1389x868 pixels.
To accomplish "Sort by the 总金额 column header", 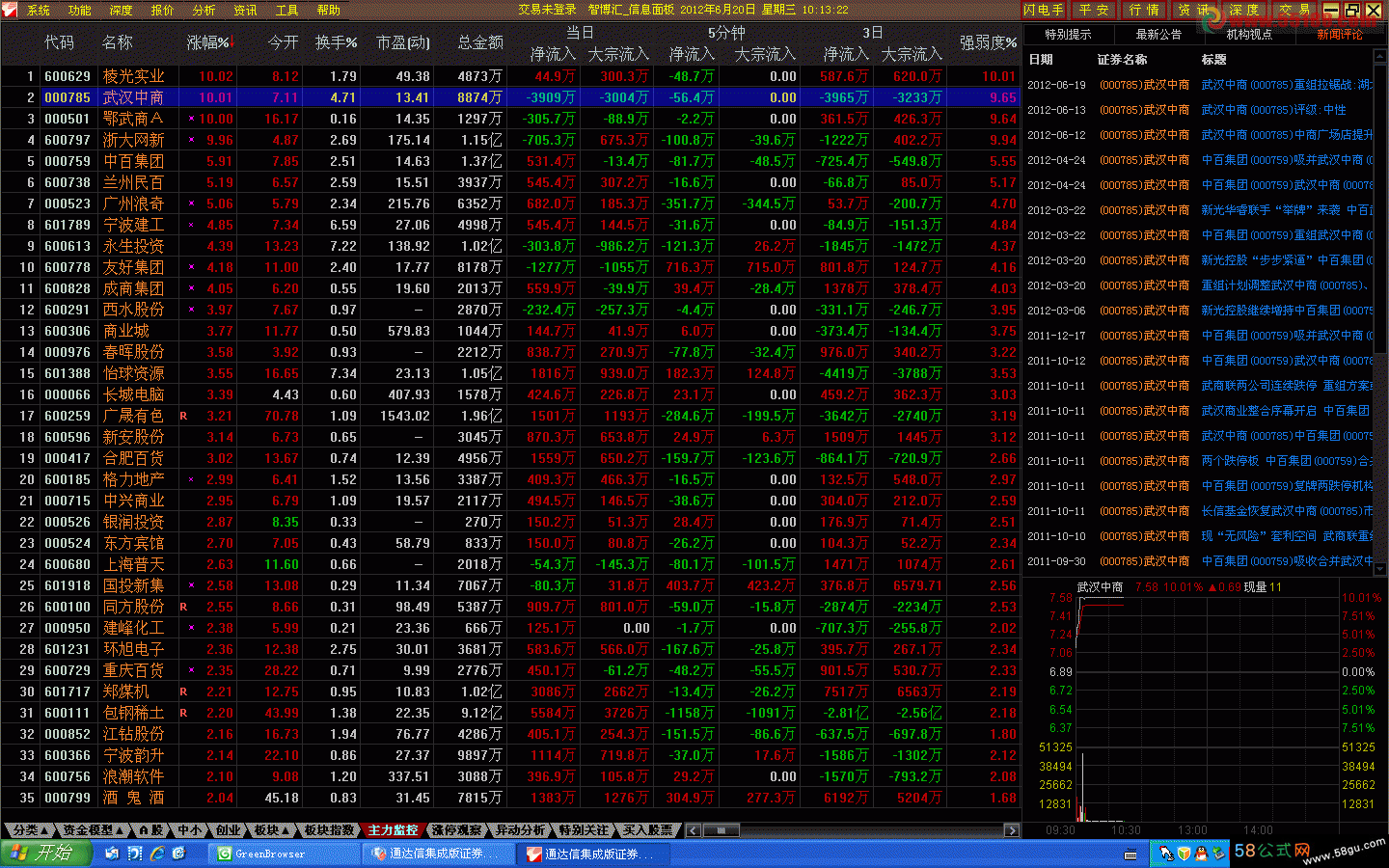I will point(480,42).
